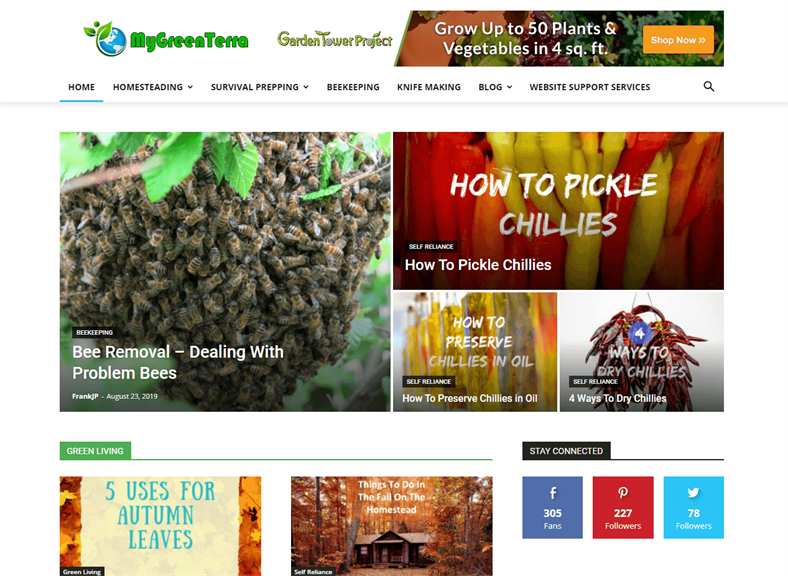Open Things To Do In The Fall thumbnail
Viewport: 788px width, 576px height.
pos(391,526)
